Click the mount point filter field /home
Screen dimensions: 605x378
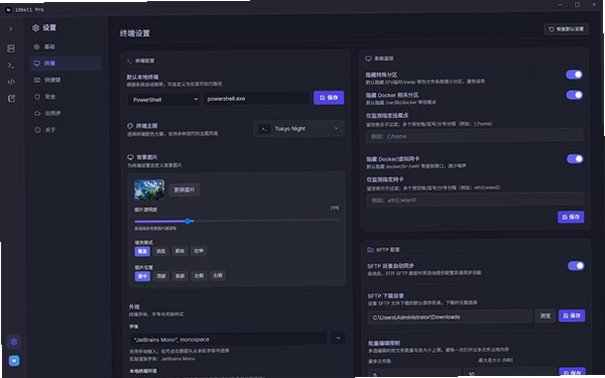[x=474, y=136]
